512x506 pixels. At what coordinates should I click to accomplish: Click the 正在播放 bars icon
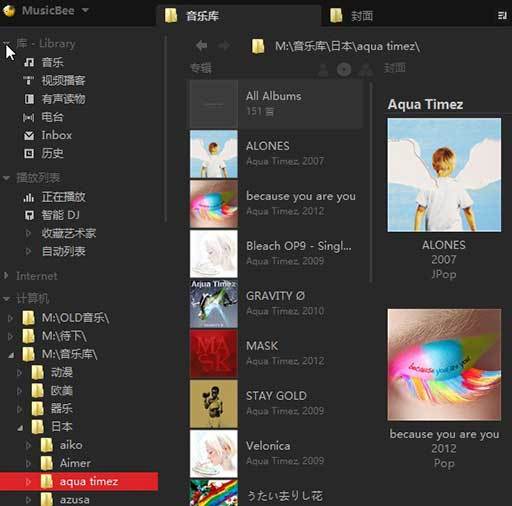29,197
